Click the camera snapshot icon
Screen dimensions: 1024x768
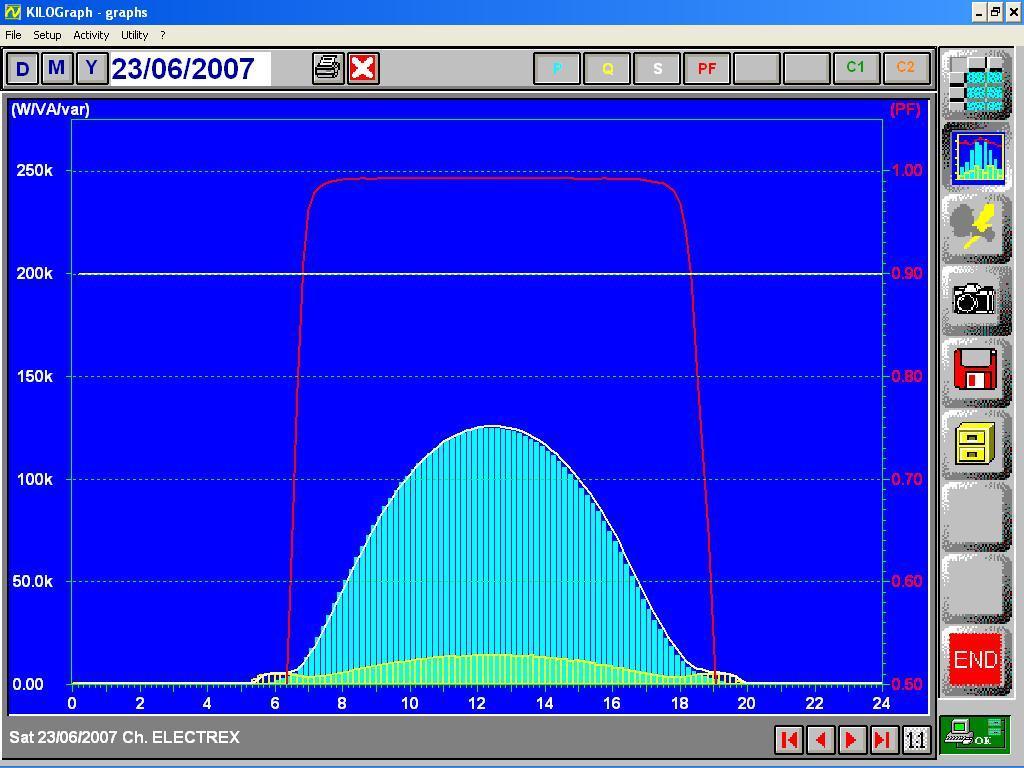click(x=976, y=301)
